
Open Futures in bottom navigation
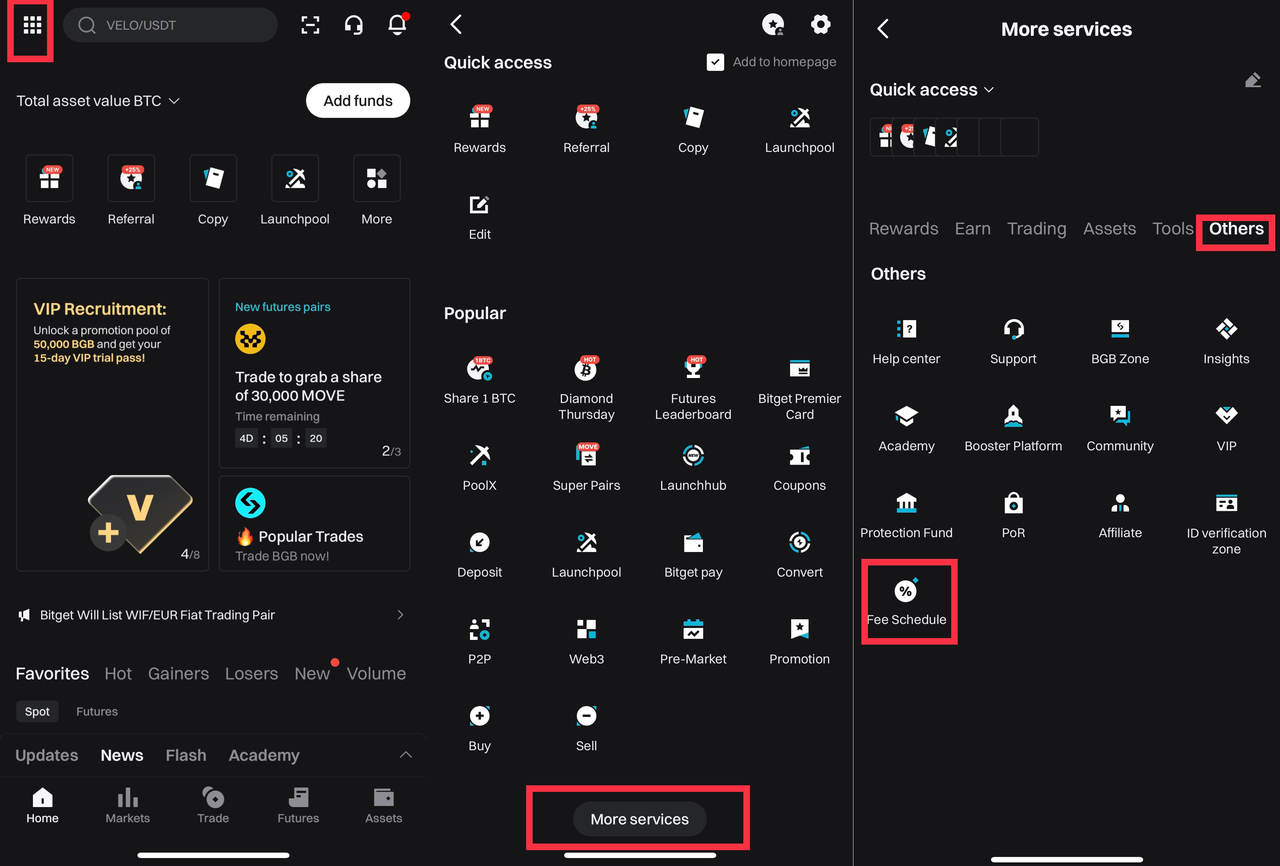pyautogui.click(x=298, y=805)
